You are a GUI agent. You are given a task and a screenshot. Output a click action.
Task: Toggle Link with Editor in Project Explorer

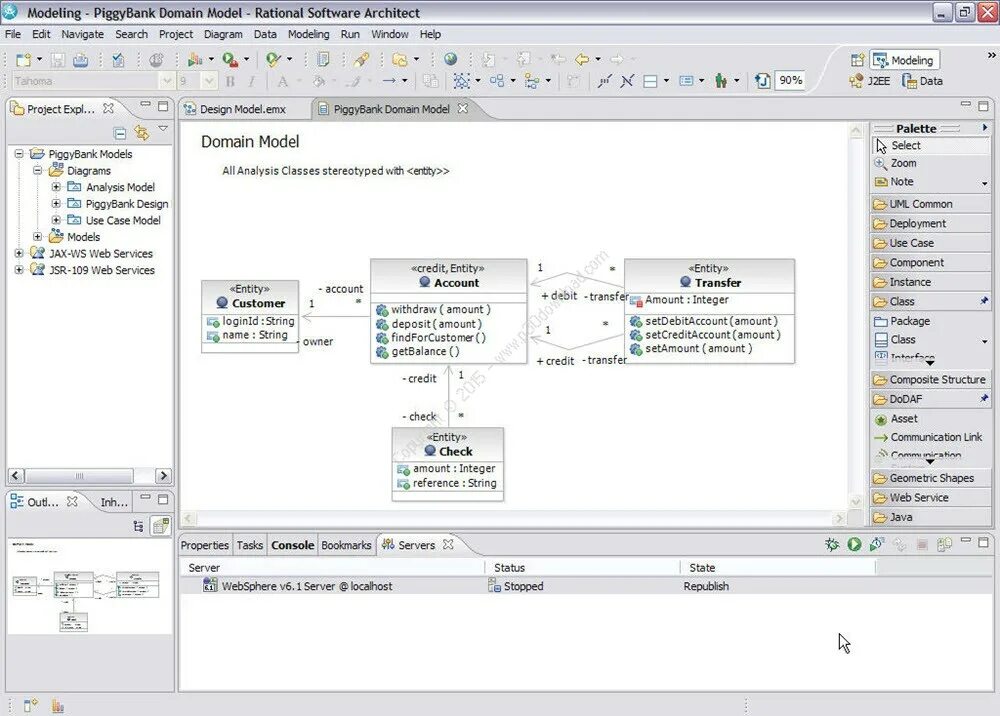142,133
